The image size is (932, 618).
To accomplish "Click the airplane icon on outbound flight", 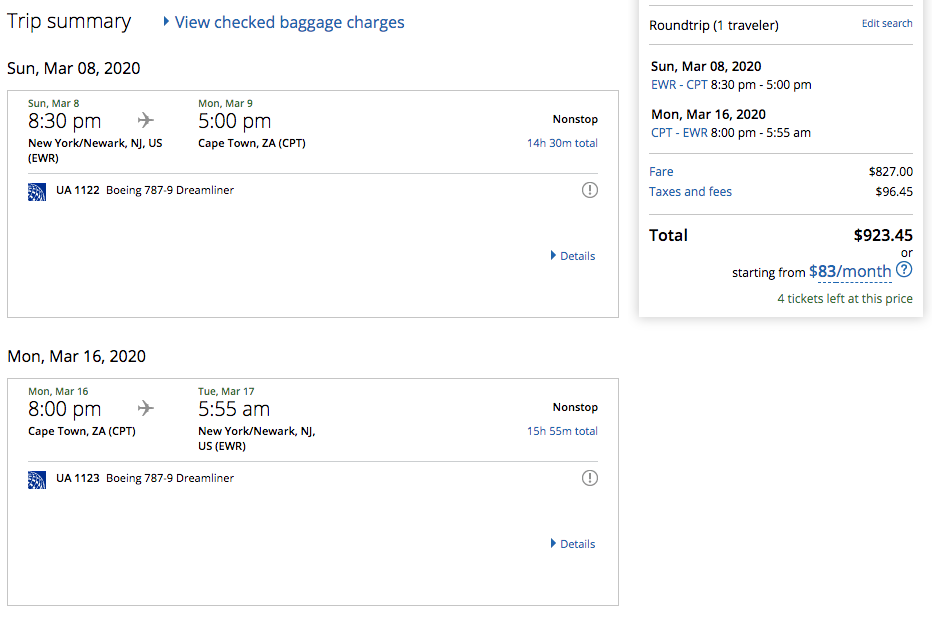I will pyautogui.click(x=146, y=120).
